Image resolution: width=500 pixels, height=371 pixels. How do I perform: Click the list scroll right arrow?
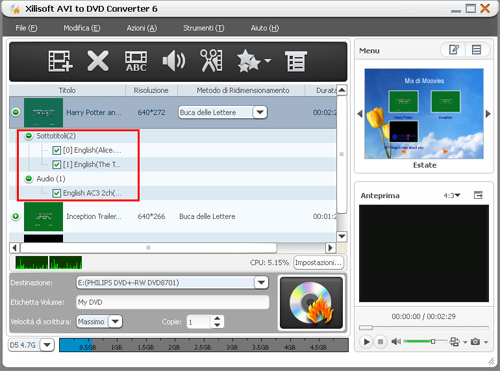[x=330, y=248]
